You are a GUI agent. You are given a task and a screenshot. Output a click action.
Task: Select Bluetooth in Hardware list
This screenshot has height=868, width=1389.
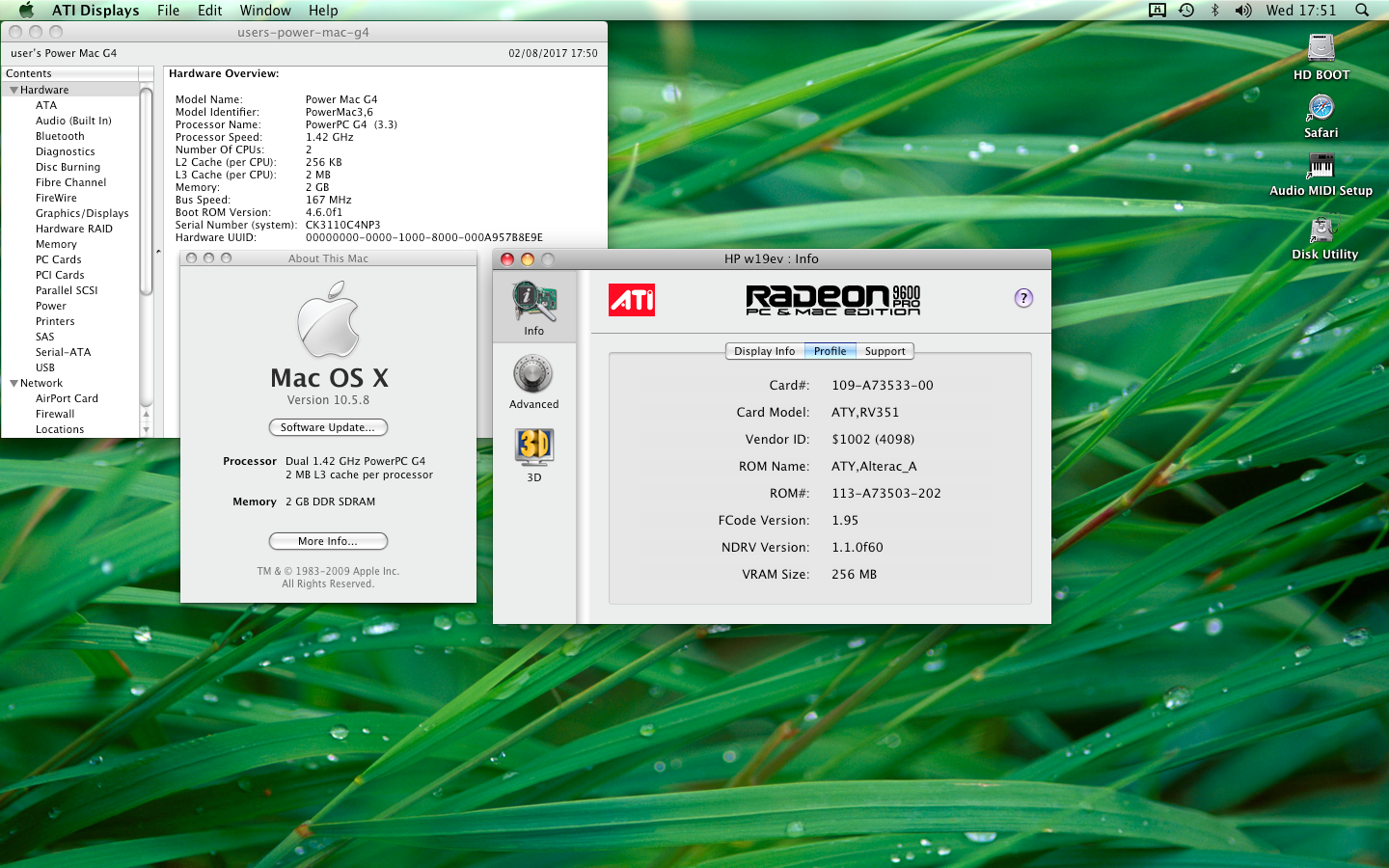coord(60,136)
